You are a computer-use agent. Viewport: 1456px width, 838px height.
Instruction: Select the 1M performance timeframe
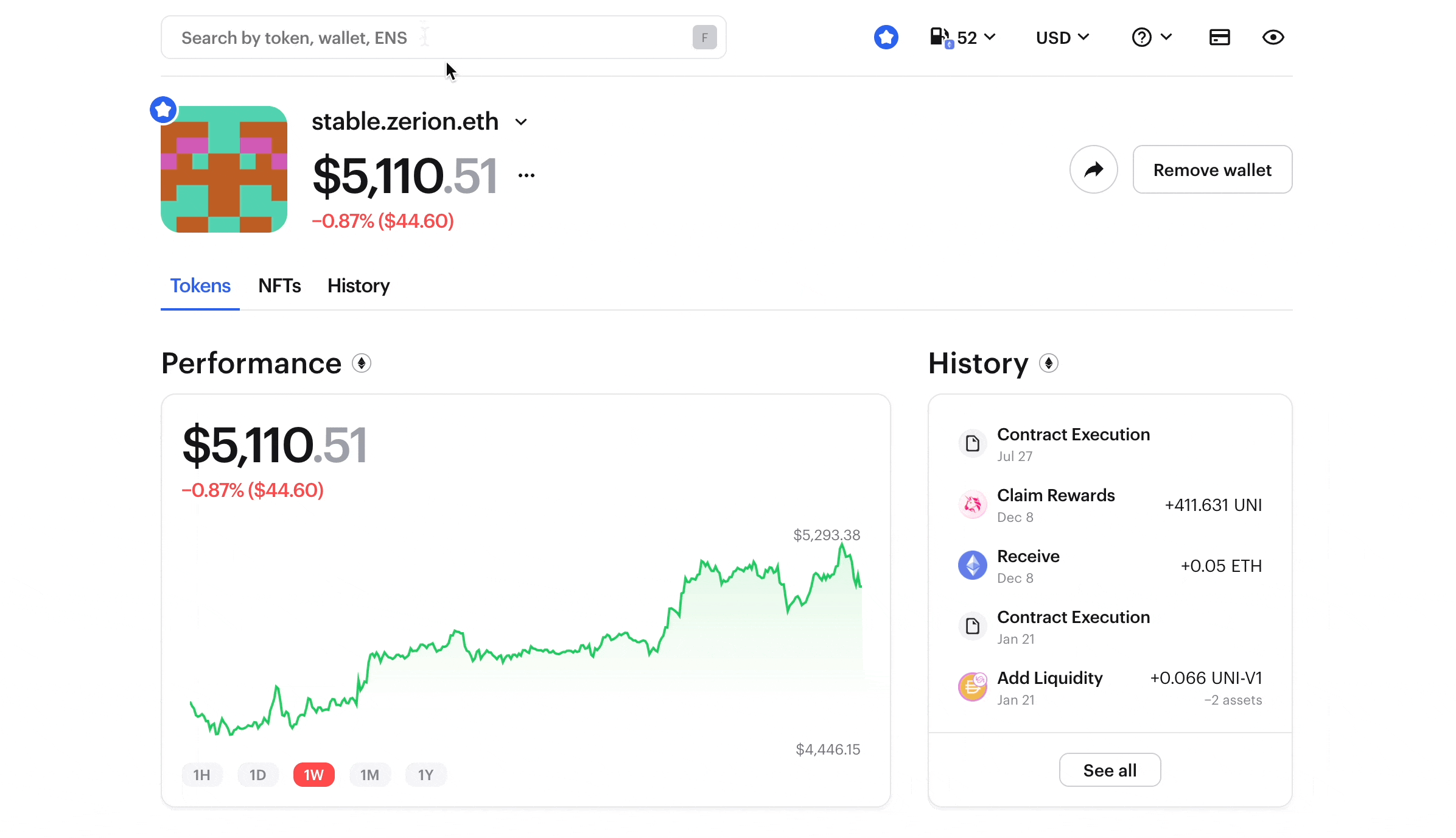pos(369,775)
